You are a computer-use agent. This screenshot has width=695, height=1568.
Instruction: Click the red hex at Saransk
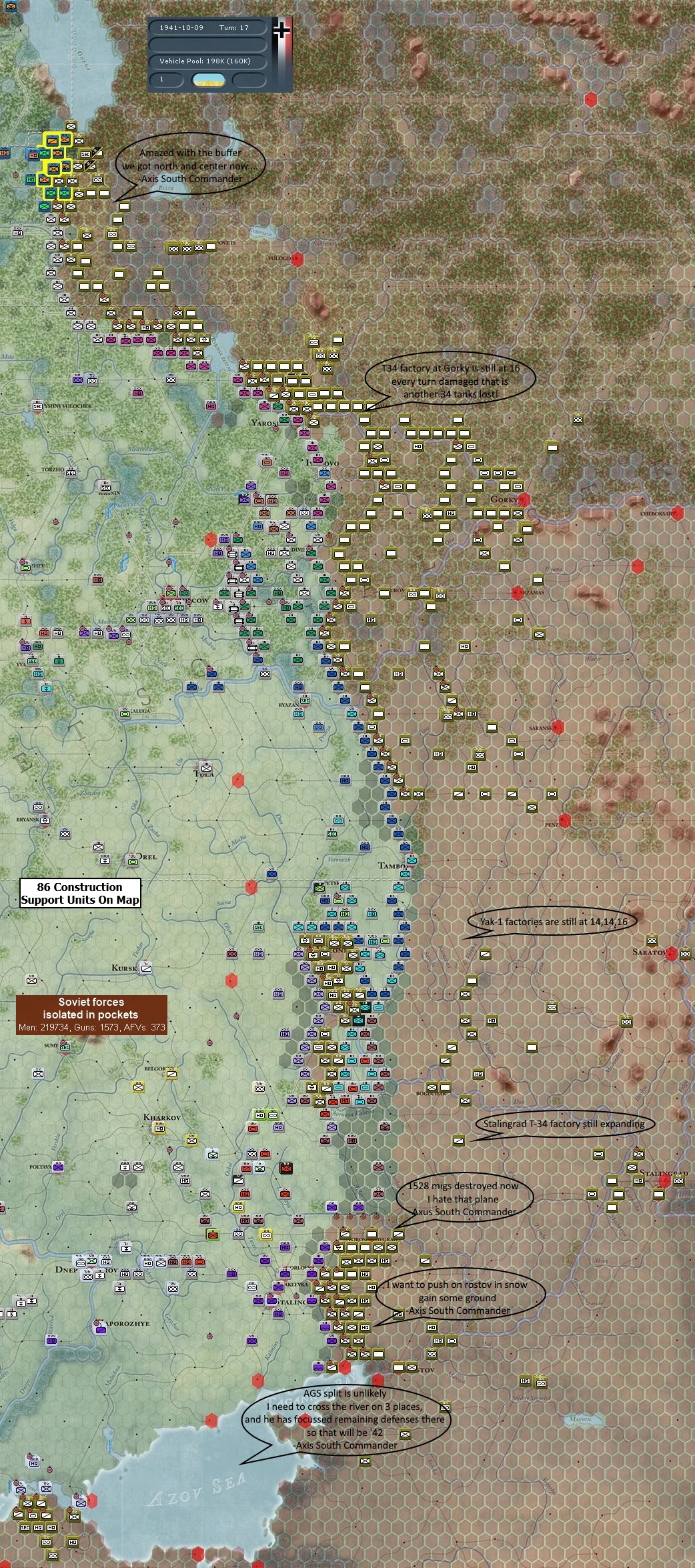pyautogui.click(x=558, y=727)
